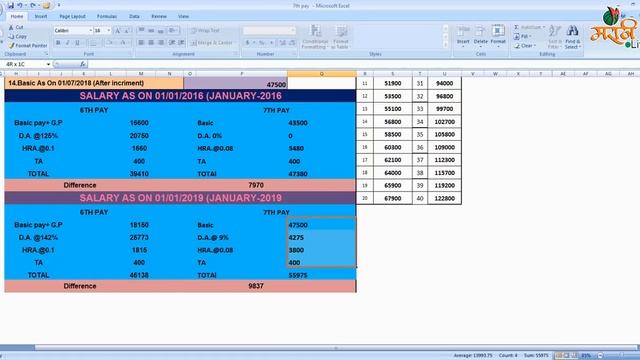Open the font name dropdown
The image size is (640, 360).
[90, 31]
